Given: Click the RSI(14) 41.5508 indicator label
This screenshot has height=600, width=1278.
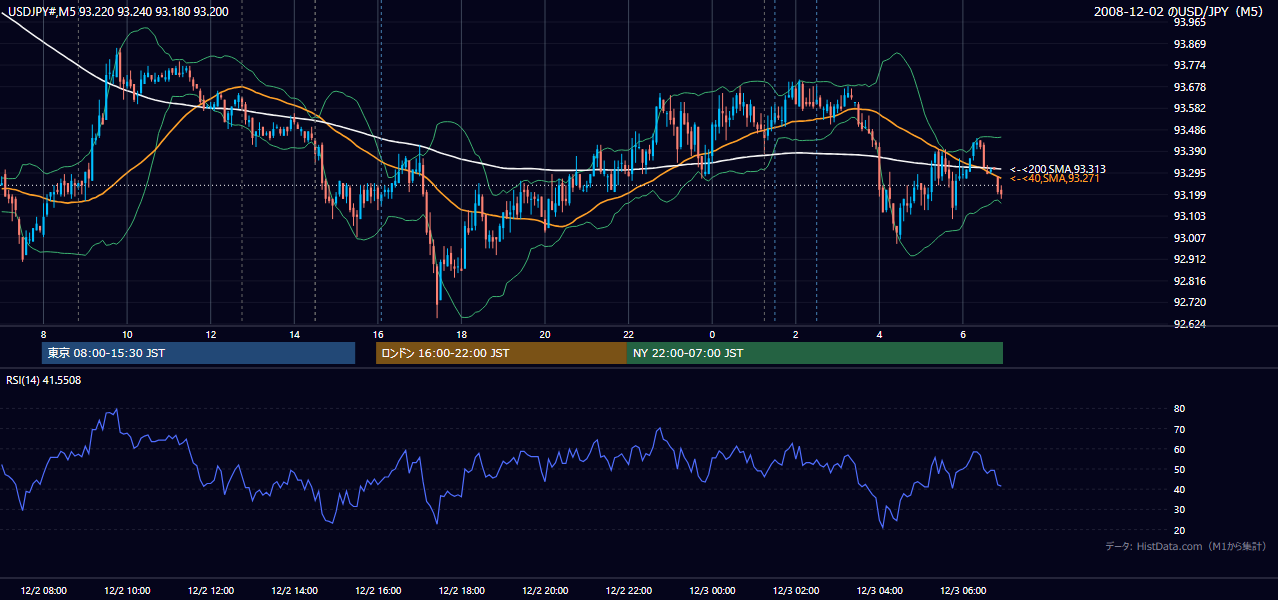Looking at the screenshot, I should (44, 380).
